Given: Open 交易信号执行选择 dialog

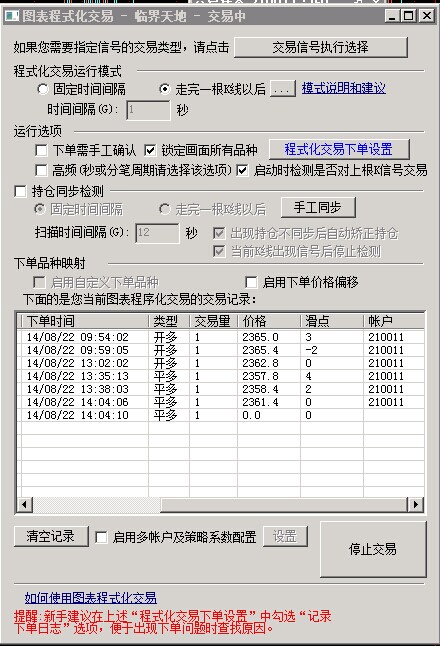Looking at the screenshot, I should pos(321,47).
